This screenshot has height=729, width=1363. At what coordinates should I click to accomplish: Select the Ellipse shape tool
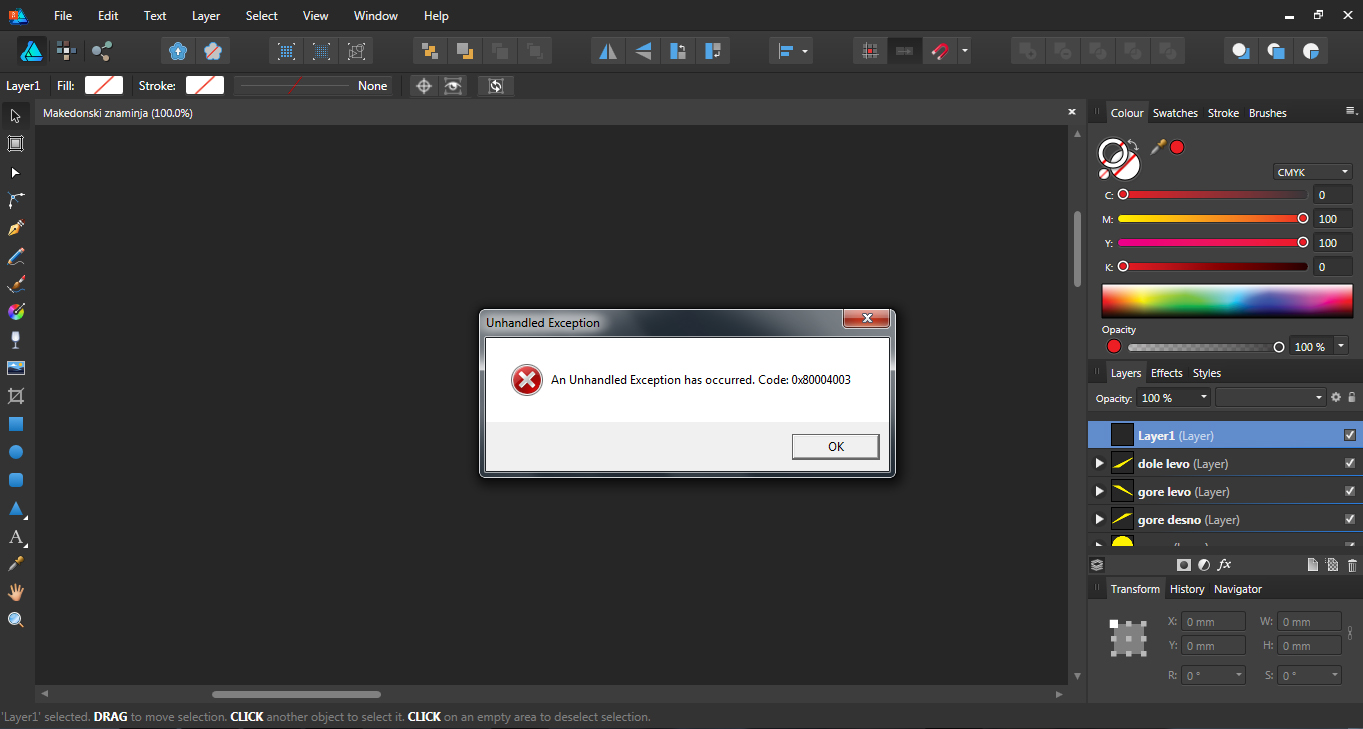(15, 452)
